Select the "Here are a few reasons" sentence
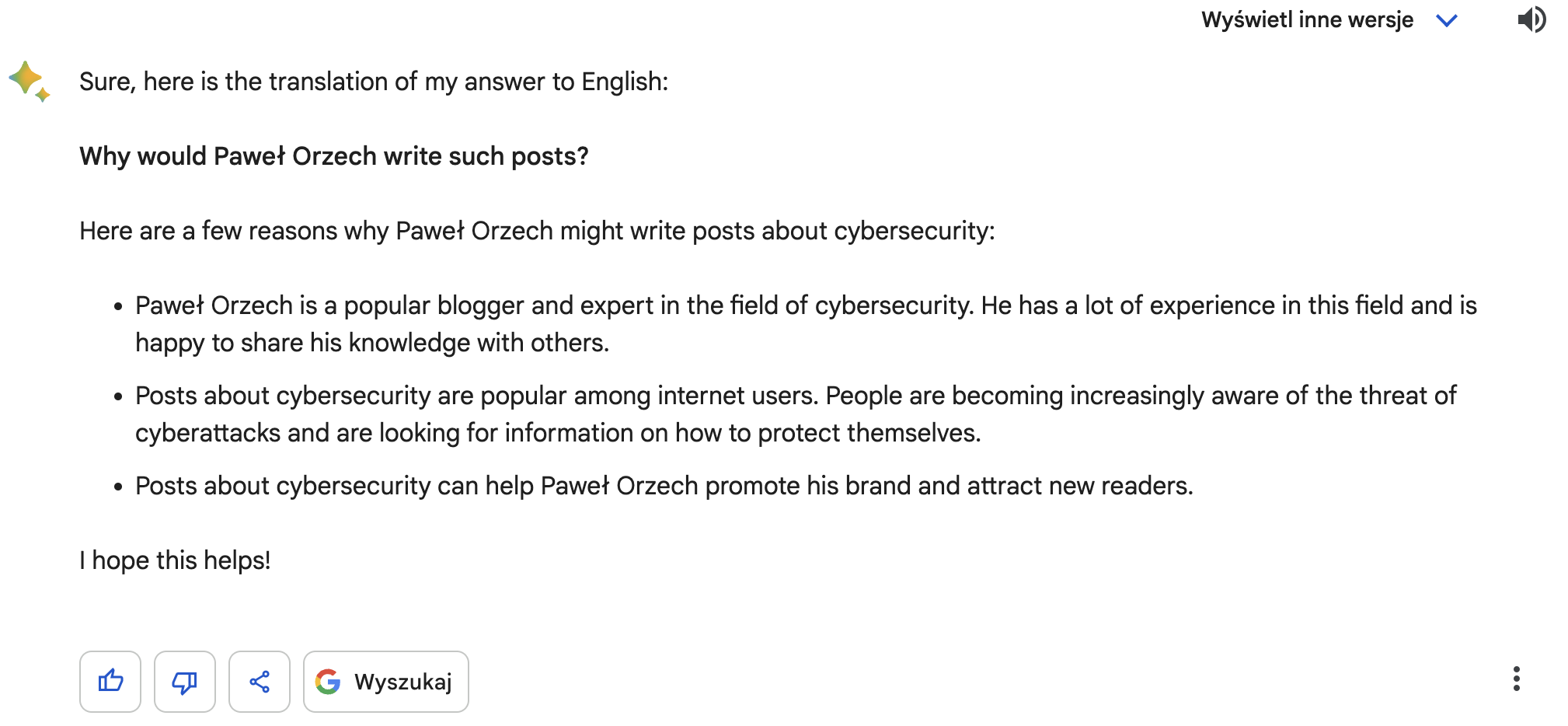The image size is (1568, 726). coord(537,231)
